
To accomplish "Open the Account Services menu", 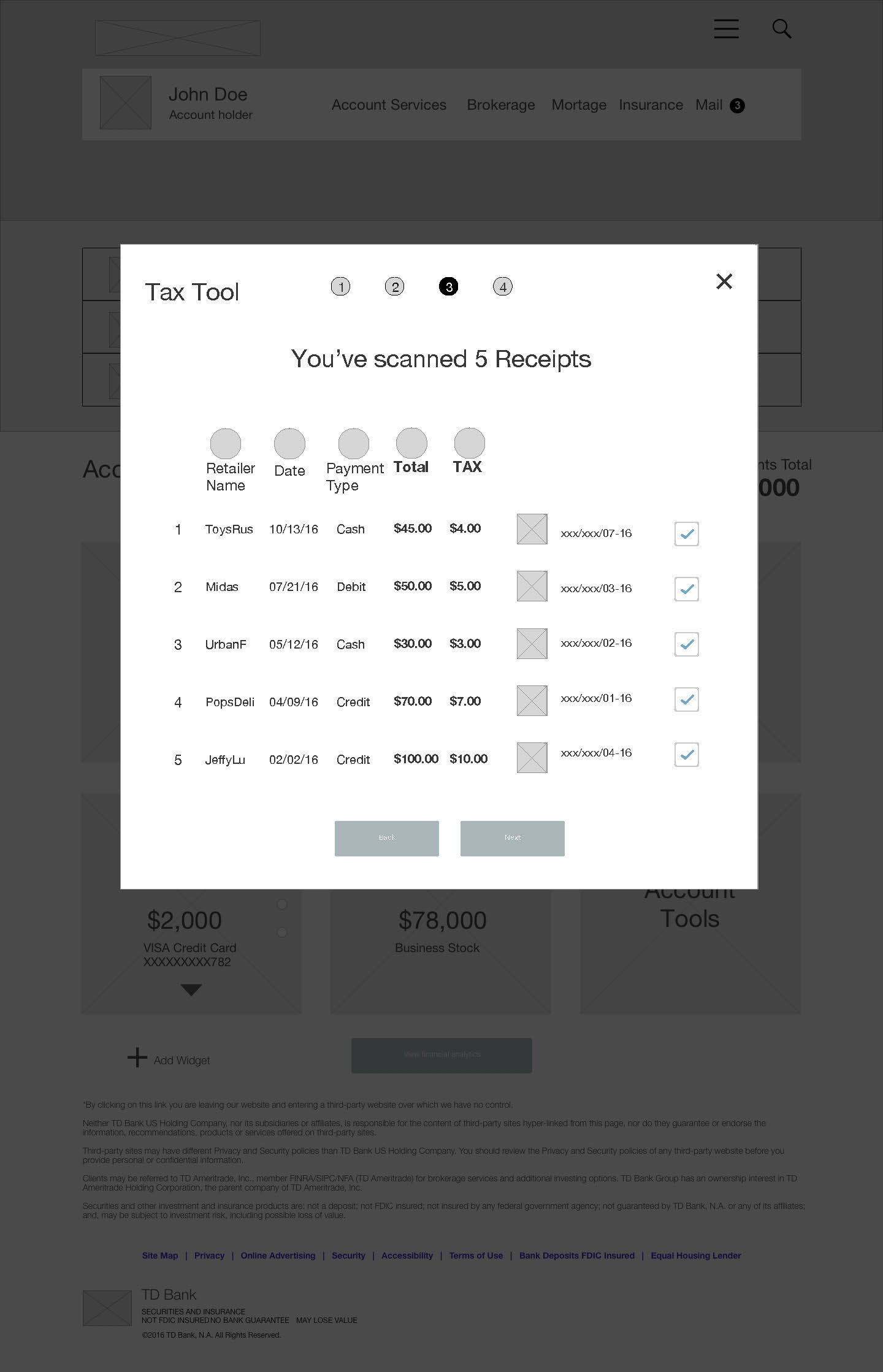I will (x=389, y=105).
